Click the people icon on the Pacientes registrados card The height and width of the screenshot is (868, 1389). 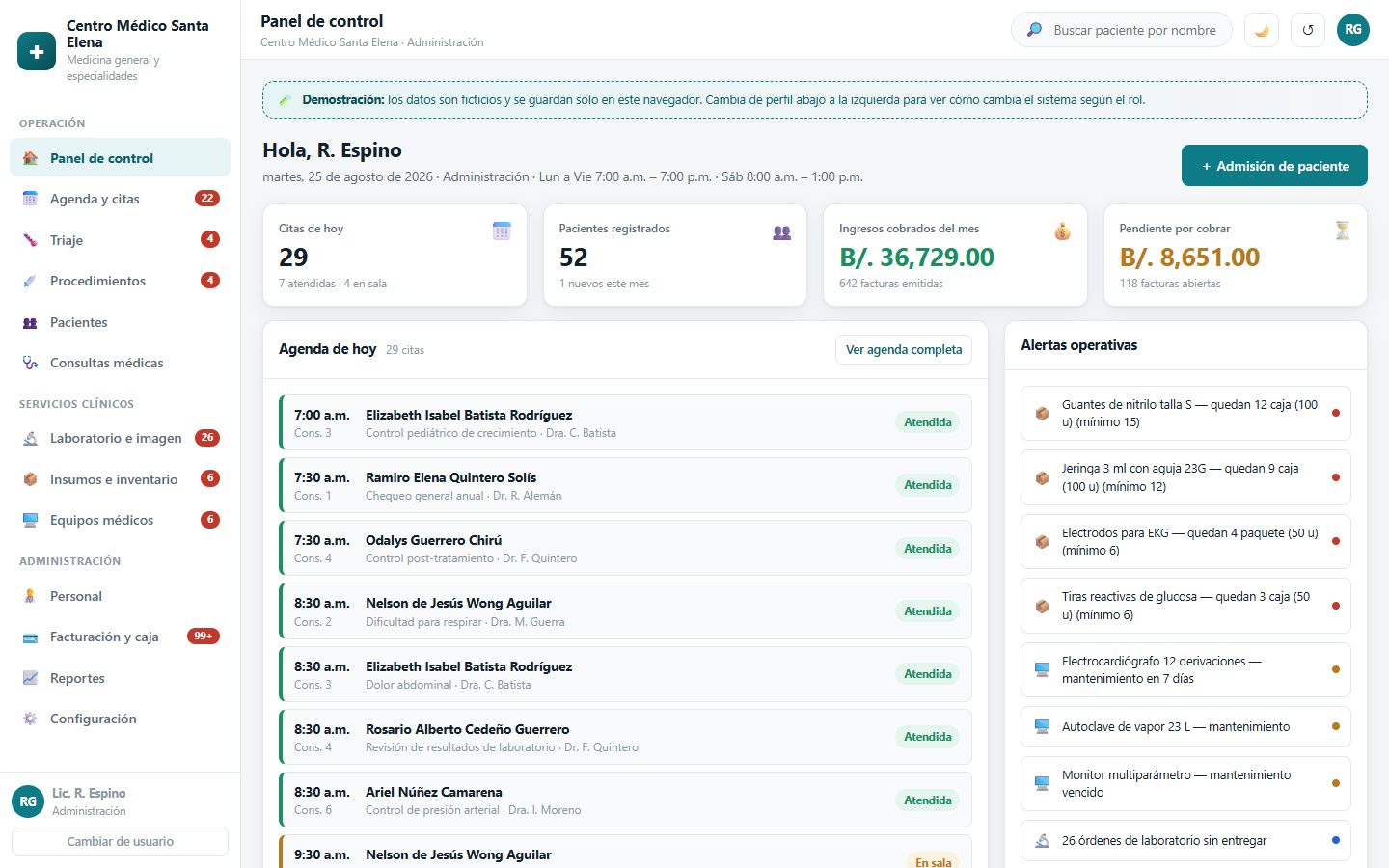[782, 231]
